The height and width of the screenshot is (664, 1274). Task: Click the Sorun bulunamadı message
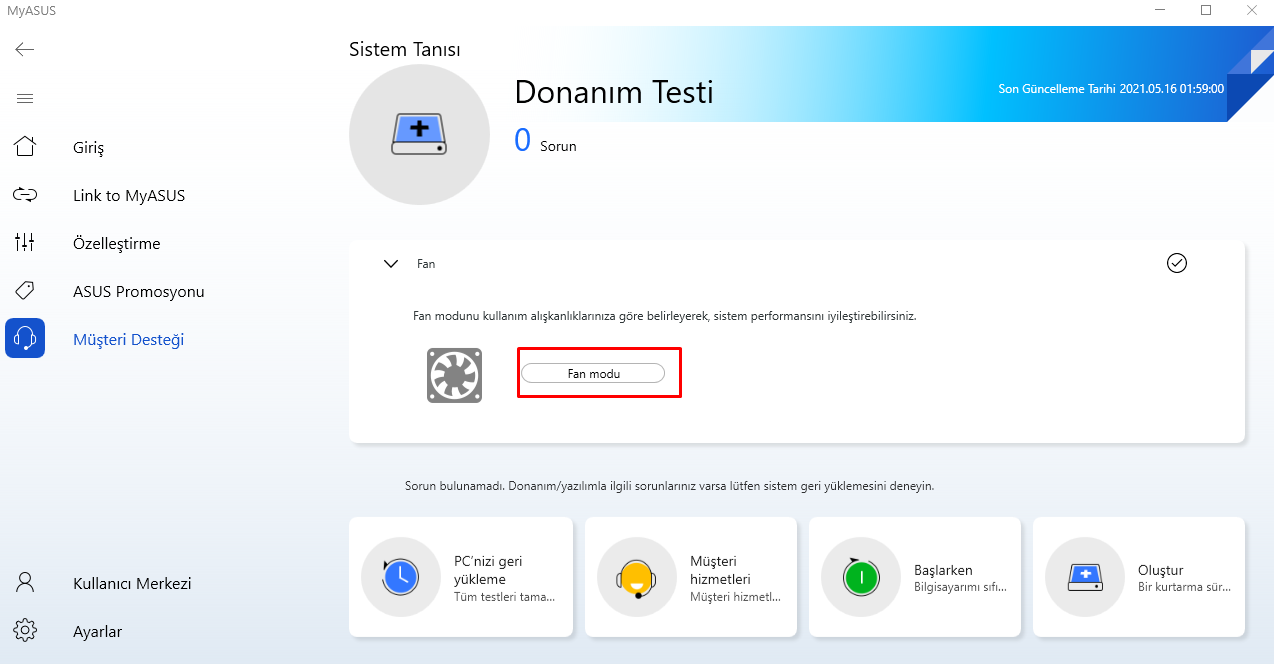669,486
